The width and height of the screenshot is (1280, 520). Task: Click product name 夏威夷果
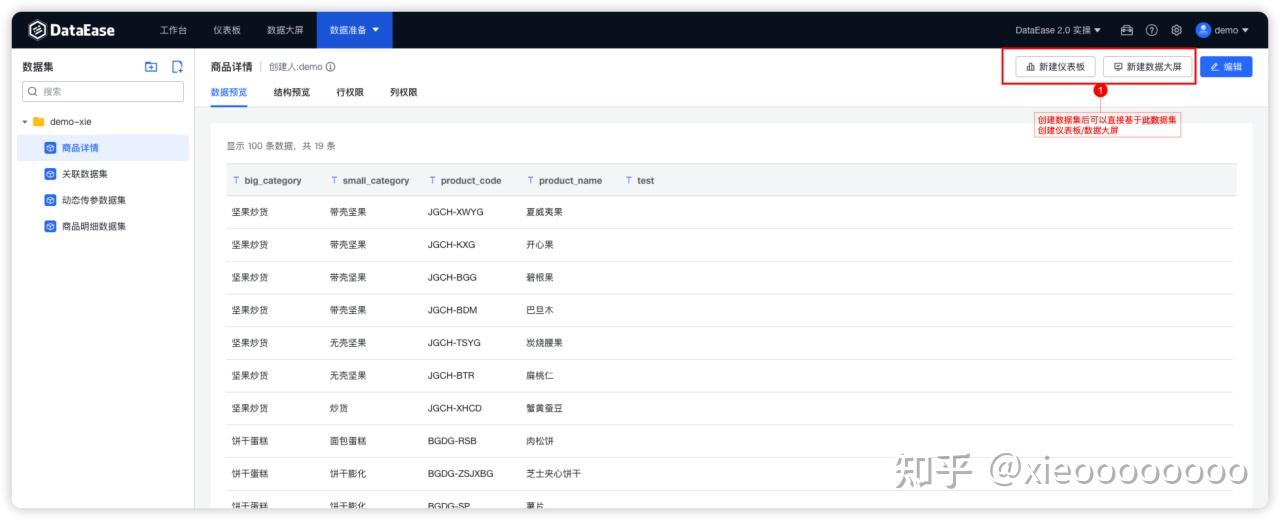(x=544, y=212)
